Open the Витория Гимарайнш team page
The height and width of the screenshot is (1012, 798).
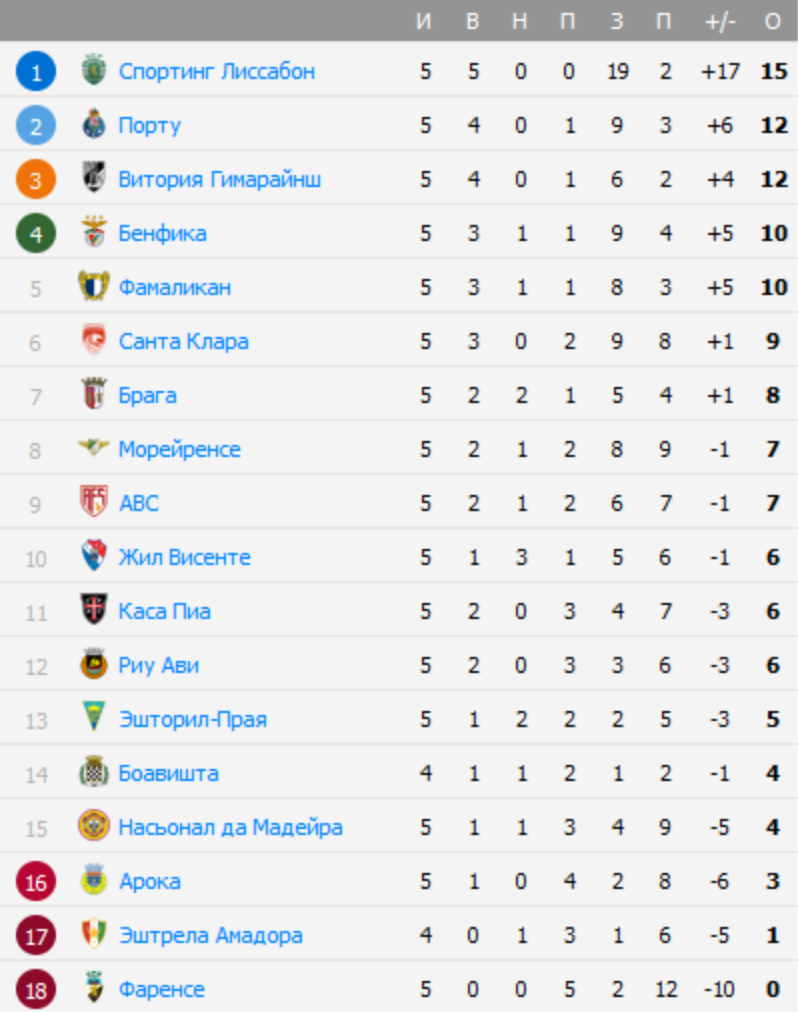[219, 179]
